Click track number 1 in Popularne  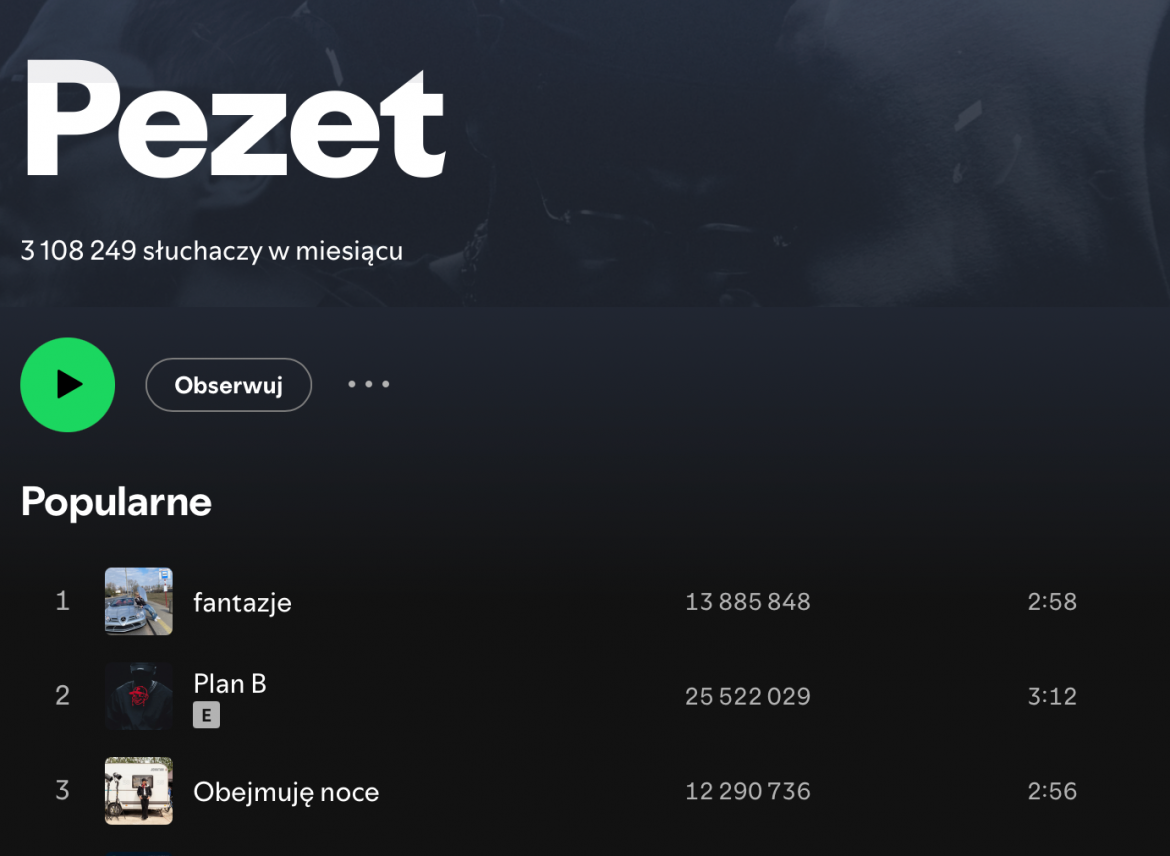(x=62, y=601)
